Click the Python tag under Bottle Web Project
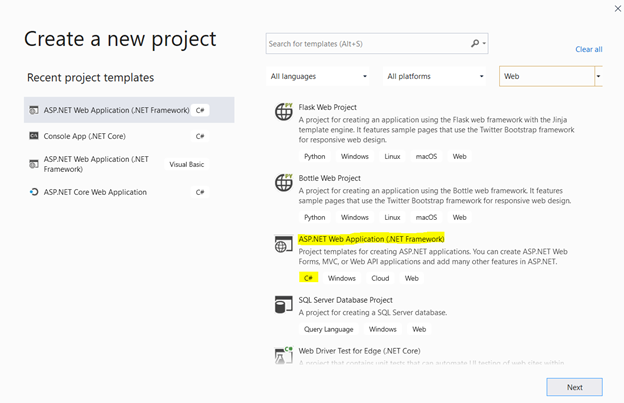This screenshot has width=624, height=403. point(314,217)
